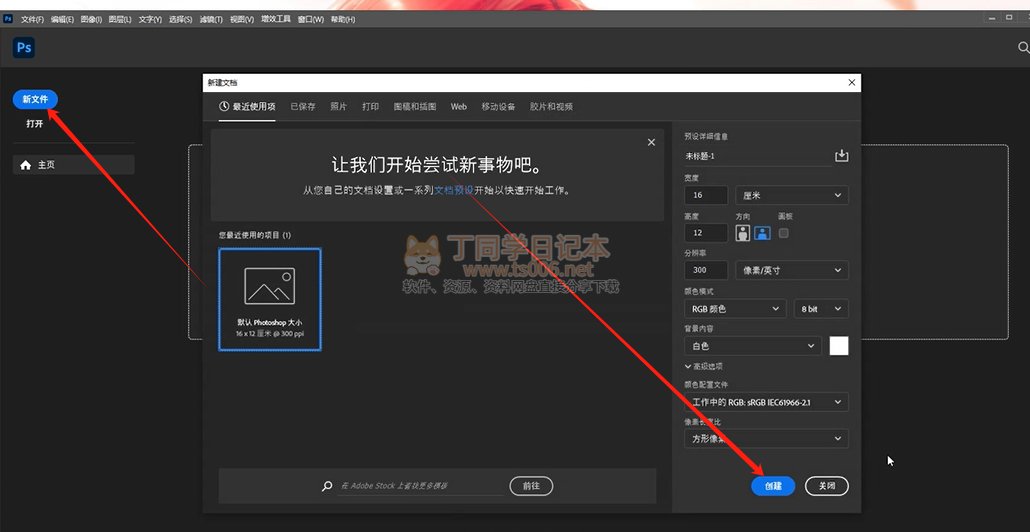Open the 选择(S) menu
The image size is (1030, 532).
click(x=180, y=20)
